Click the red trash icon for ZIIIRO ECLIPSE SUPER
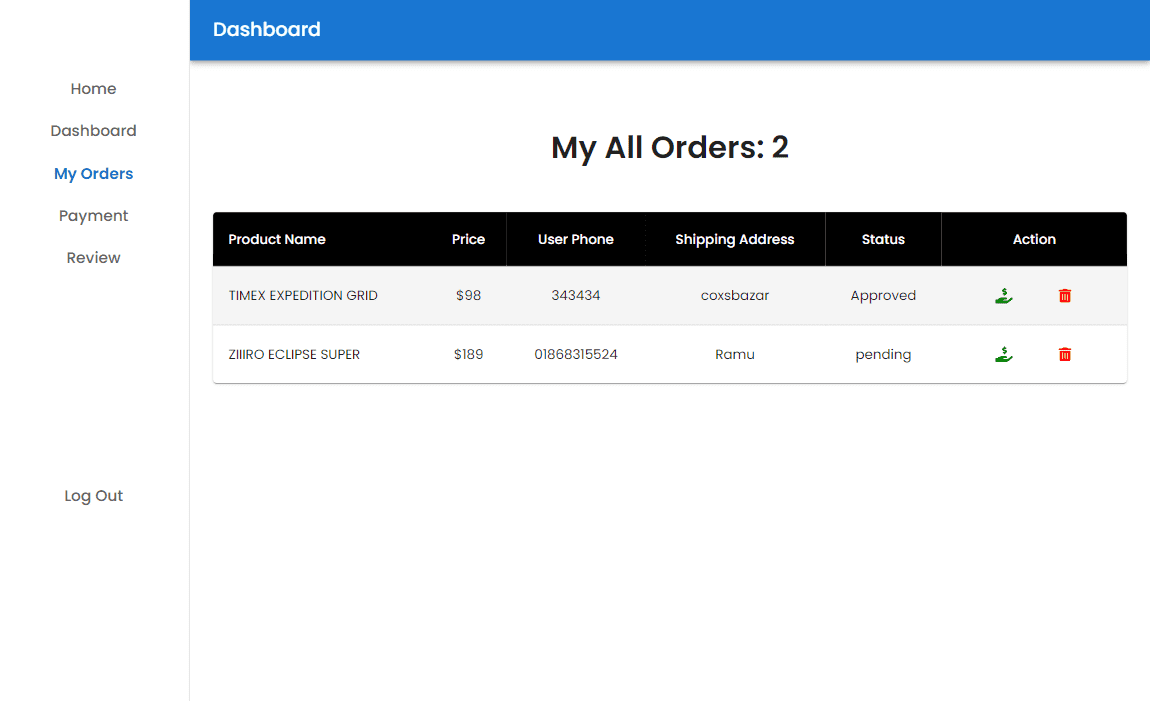 pyautogui.click(x=1065, y=354)
